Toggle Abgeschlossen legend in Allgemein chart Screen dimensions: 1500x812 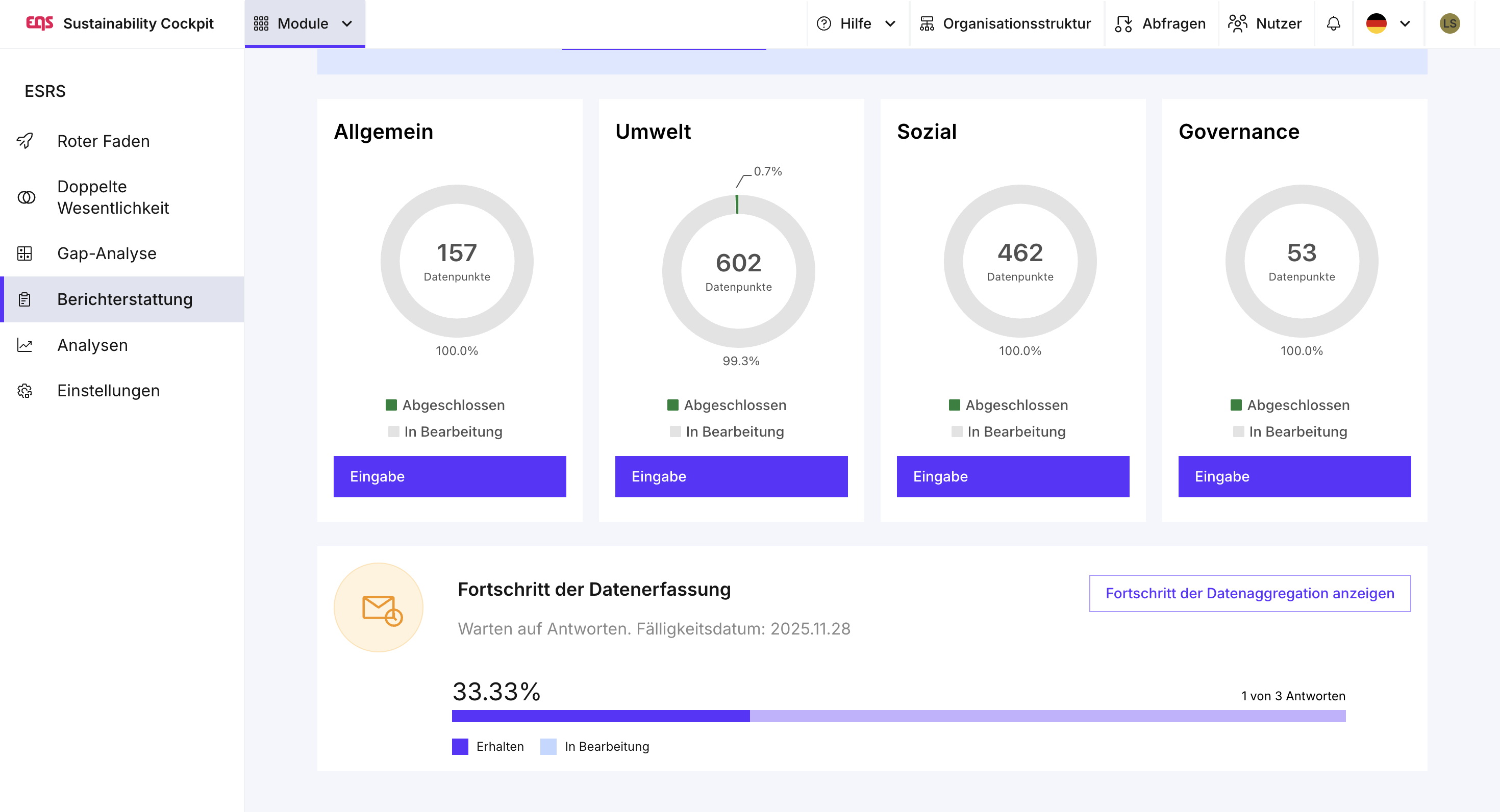pos(445,405)
